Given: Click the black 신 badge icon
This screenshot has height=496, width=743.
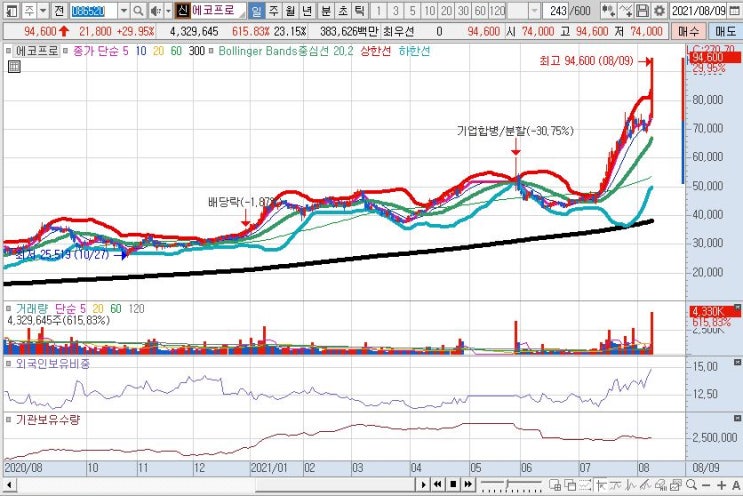Looking at the screenshot, I should point(182,10).
